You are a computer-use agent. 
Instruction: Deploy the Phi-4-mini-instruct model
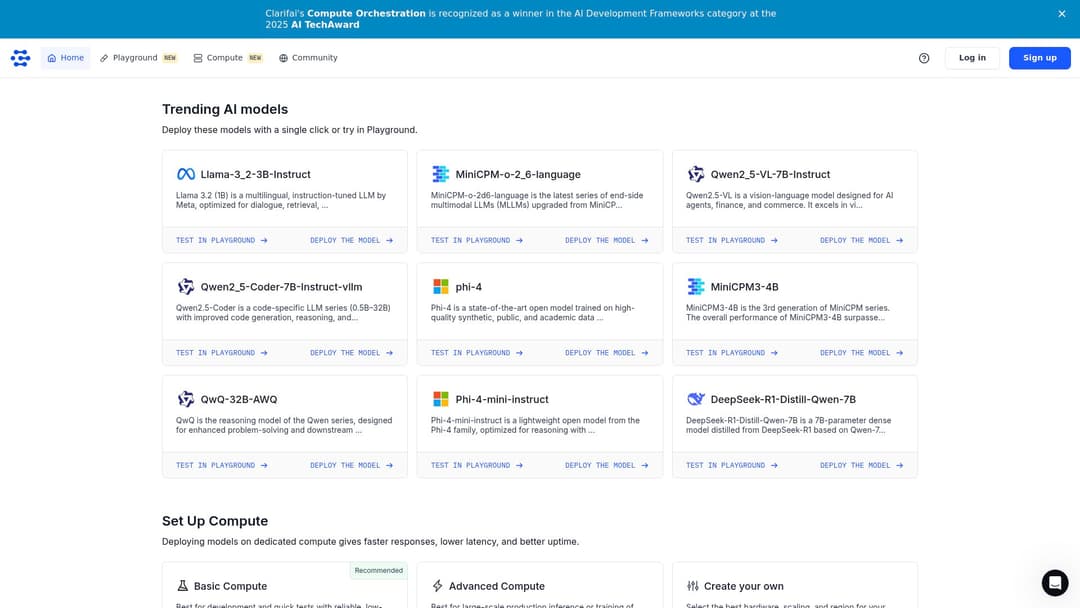(x=607, y=465)
